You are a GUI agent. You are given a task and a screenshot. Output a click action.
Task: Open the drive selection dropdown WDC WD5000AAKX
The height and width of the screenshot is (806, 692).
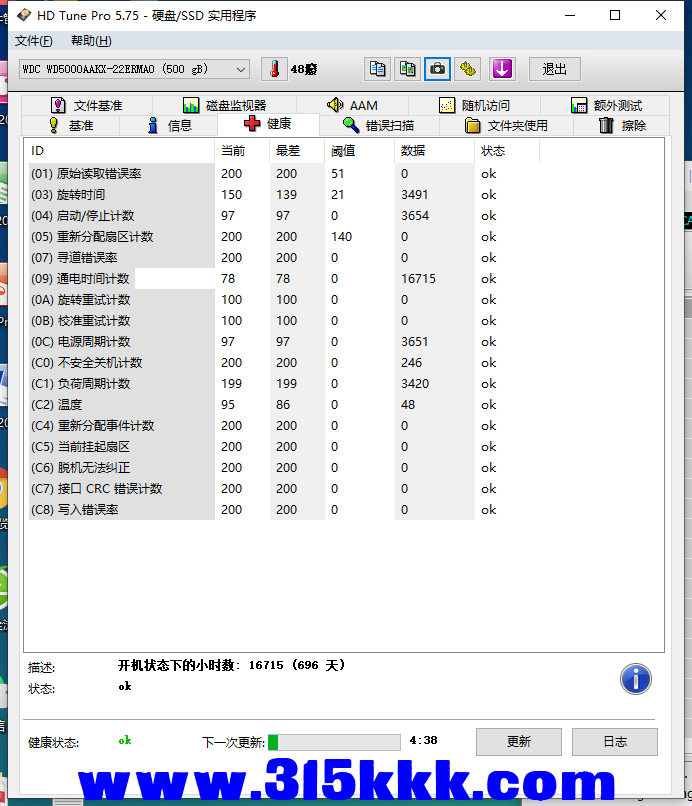(x=134, y=69)
